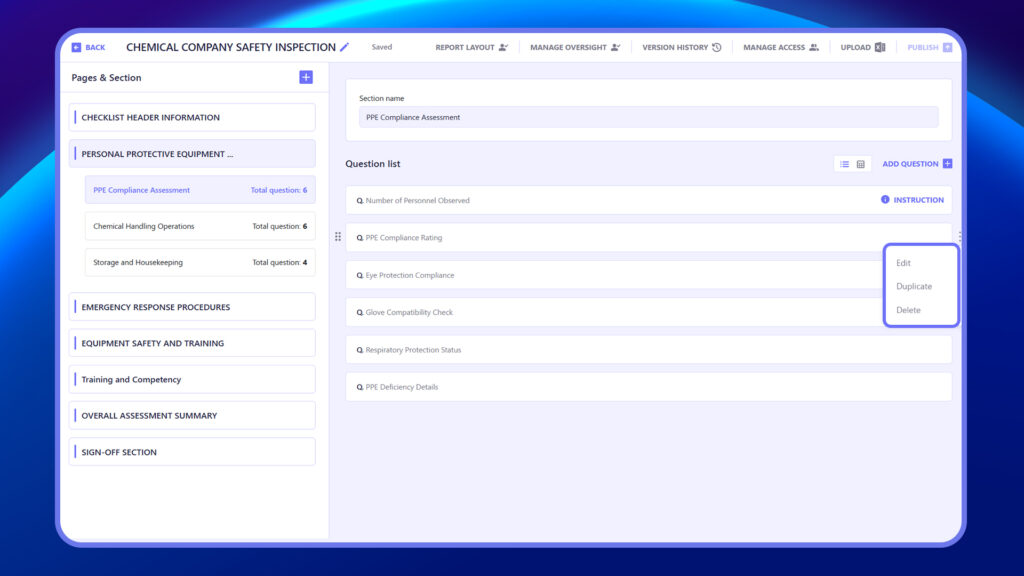This screenshot has height=576, width=1024.
Task: Click the Question list heading
Action: (373, 164)
